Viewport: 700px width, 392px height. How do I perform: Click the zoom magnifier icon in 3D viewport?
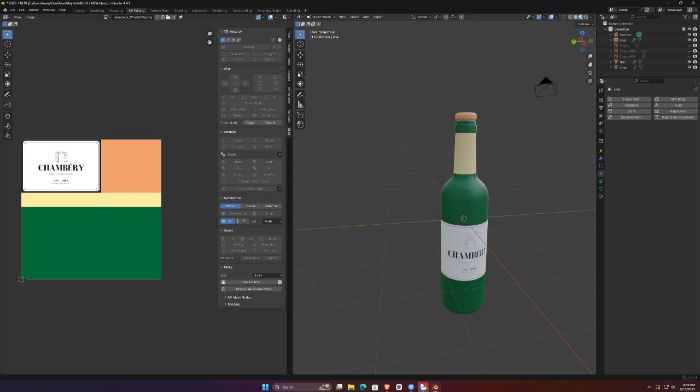click(x=590, y=57)
